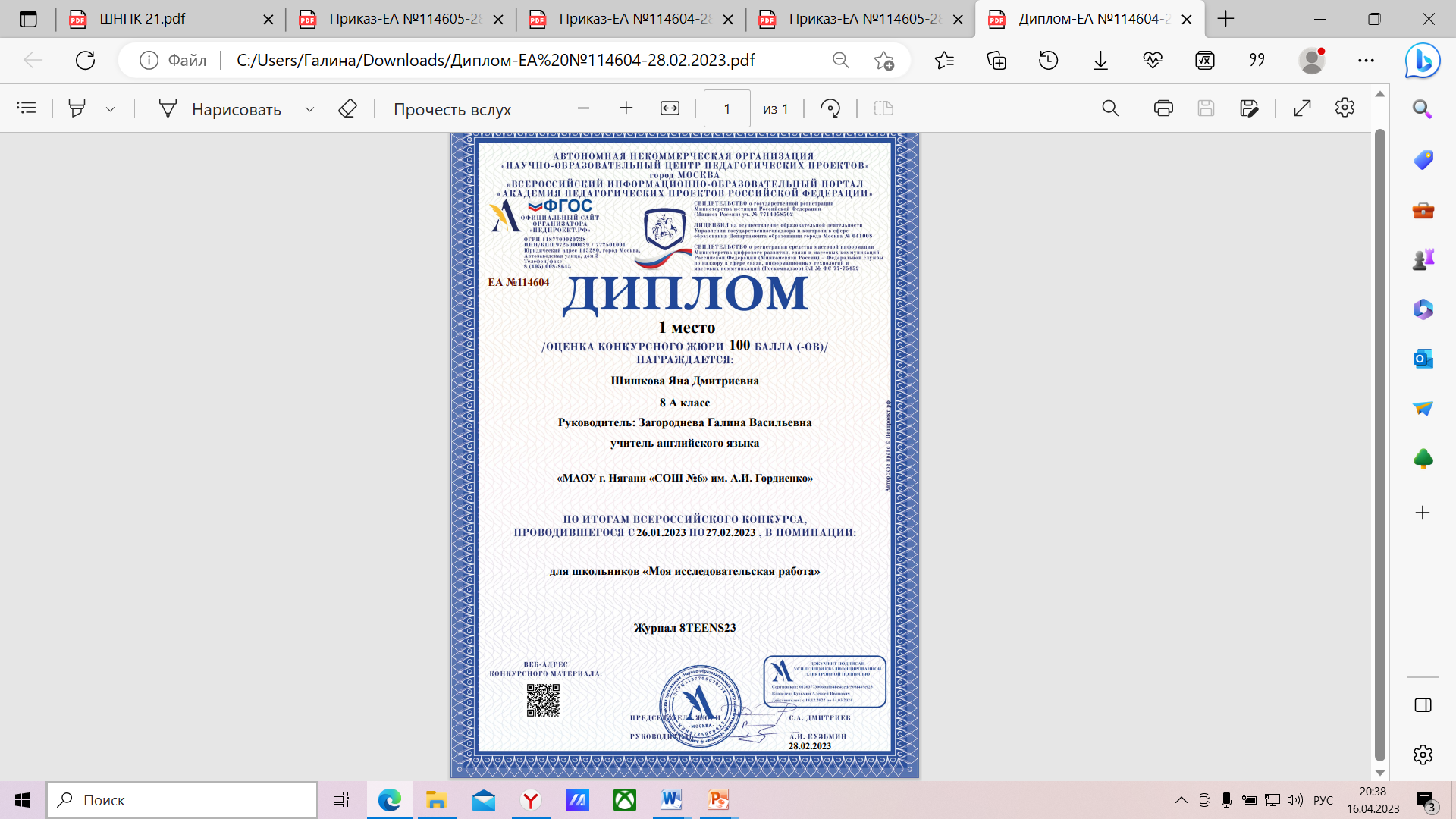This screenshot has height=819, width=1456.
Task: Open the tab actions menu icon
Action: tap(28, 19)
